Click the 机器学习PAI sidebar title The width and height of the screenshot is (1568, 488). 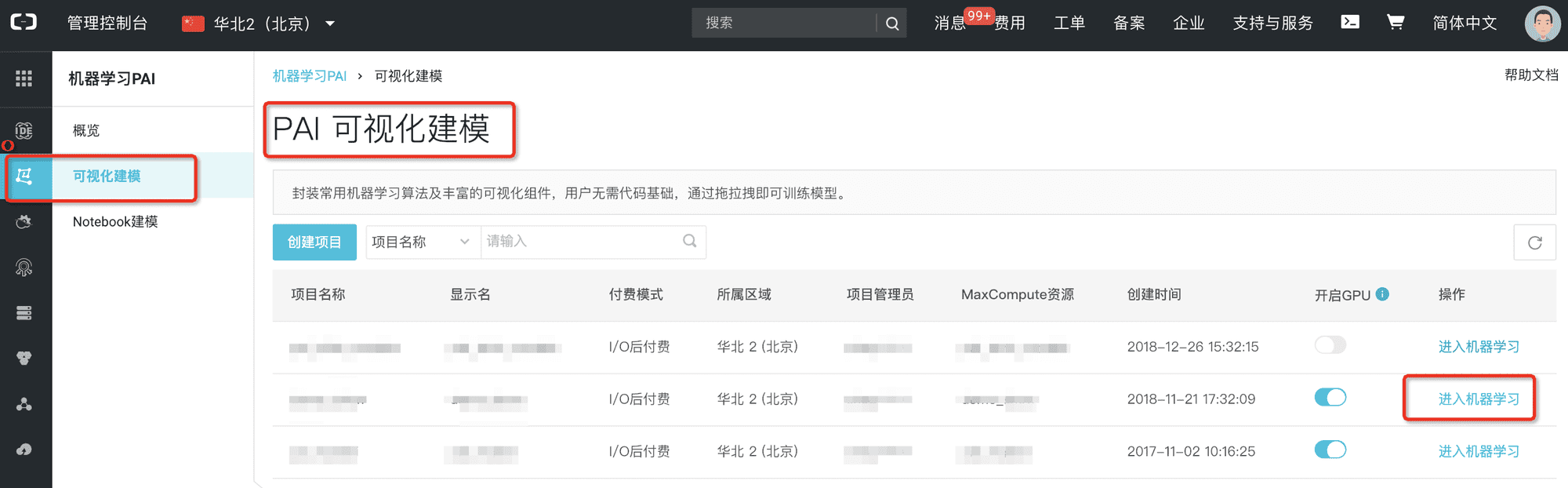click(112, 78)
